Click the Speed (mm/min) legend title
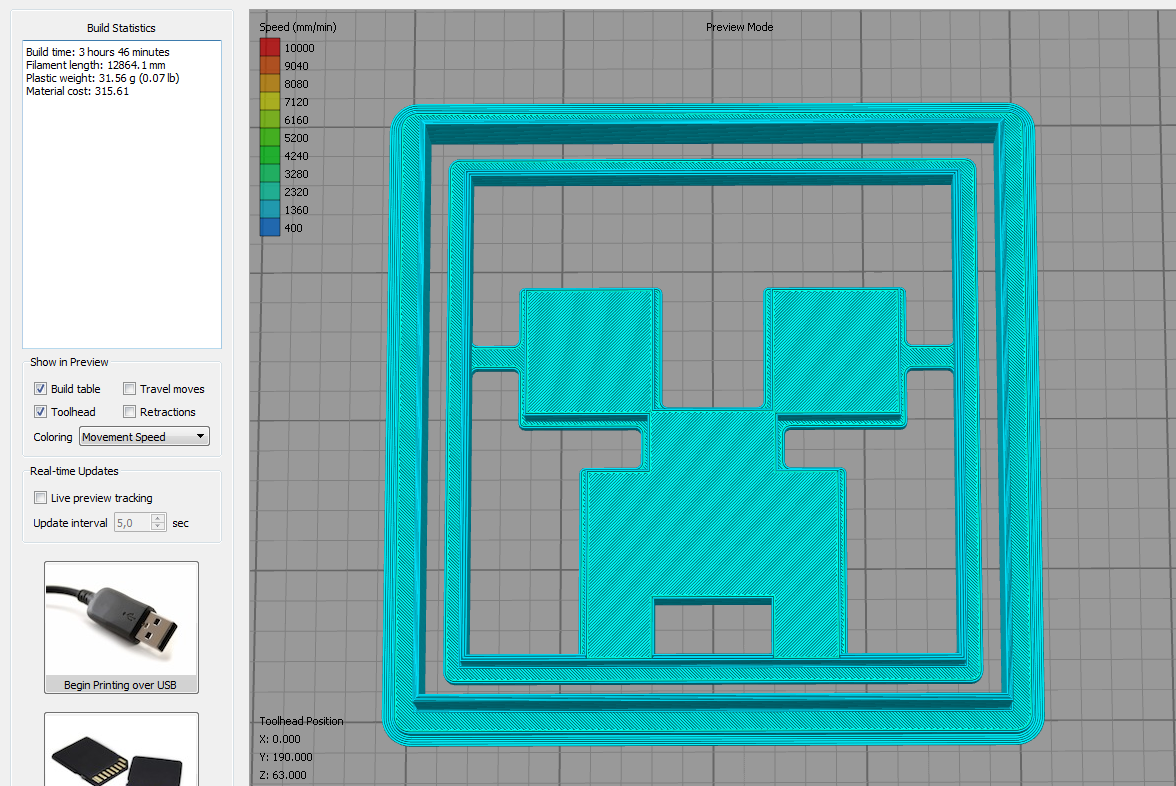The height and width of the screenshot is (786, 1176). tap(298, 27)
